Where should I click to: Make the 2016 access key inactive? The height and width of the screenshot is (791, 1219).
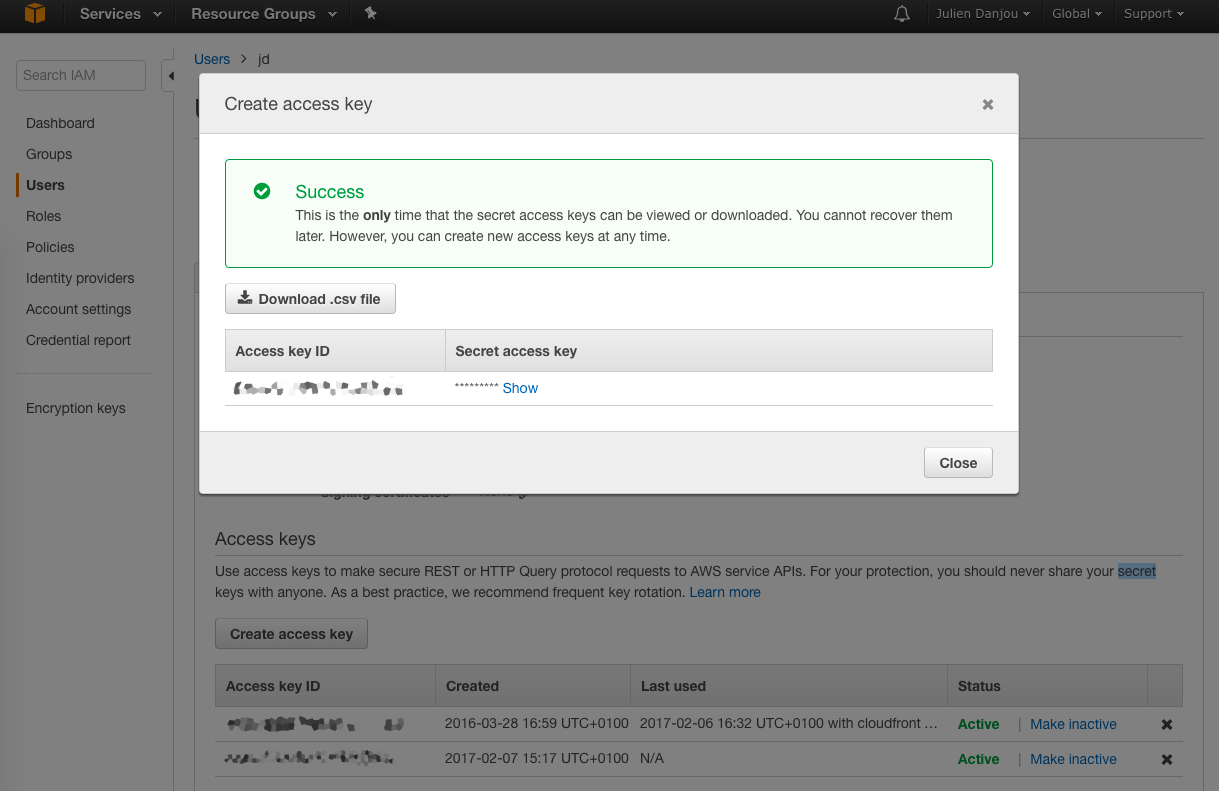point(1073,725)
